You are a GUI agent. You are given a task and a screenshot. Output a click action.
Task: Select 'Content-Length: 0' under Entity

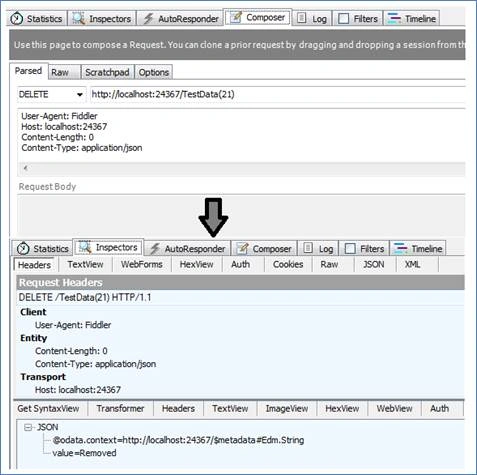coord(71,351)
